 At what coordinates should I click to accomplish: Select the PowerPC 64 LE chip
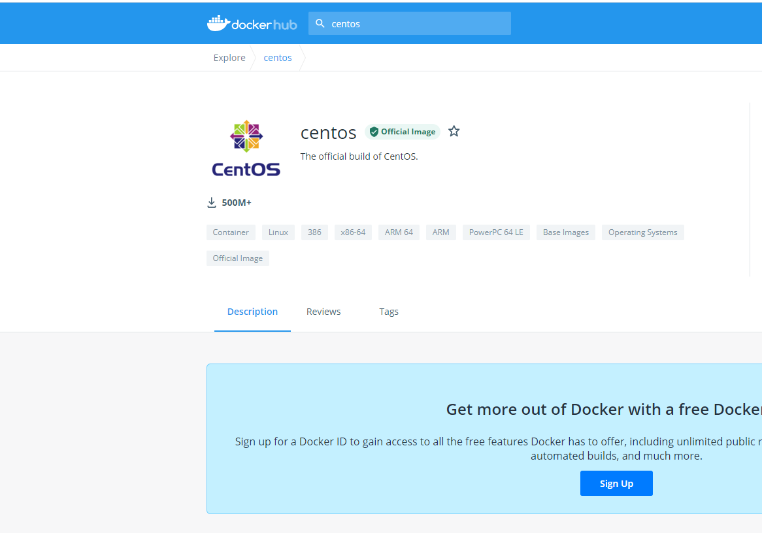click(496, 232)
